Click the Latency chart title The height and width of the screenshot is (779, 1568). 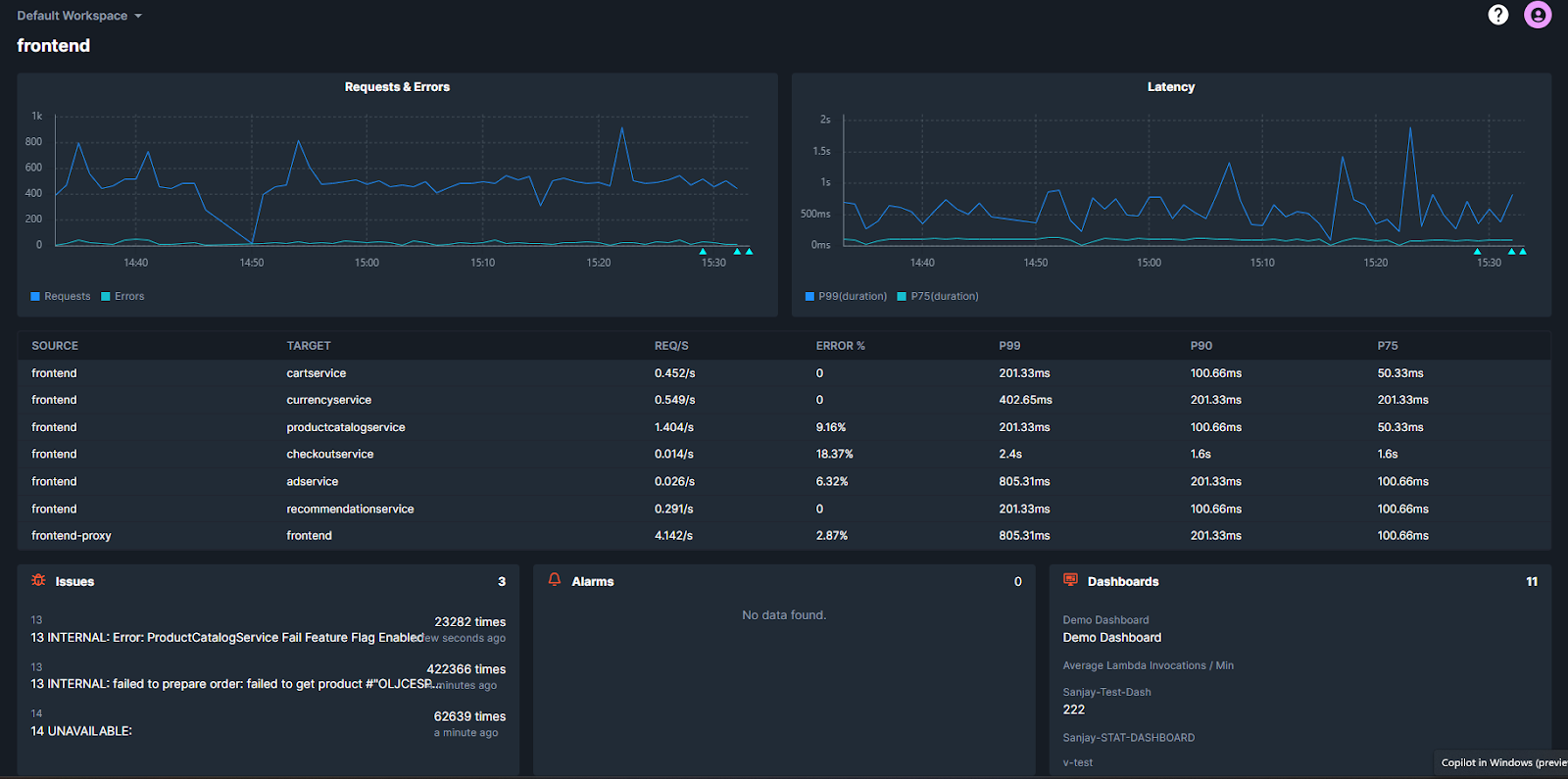pos(1171,87)
